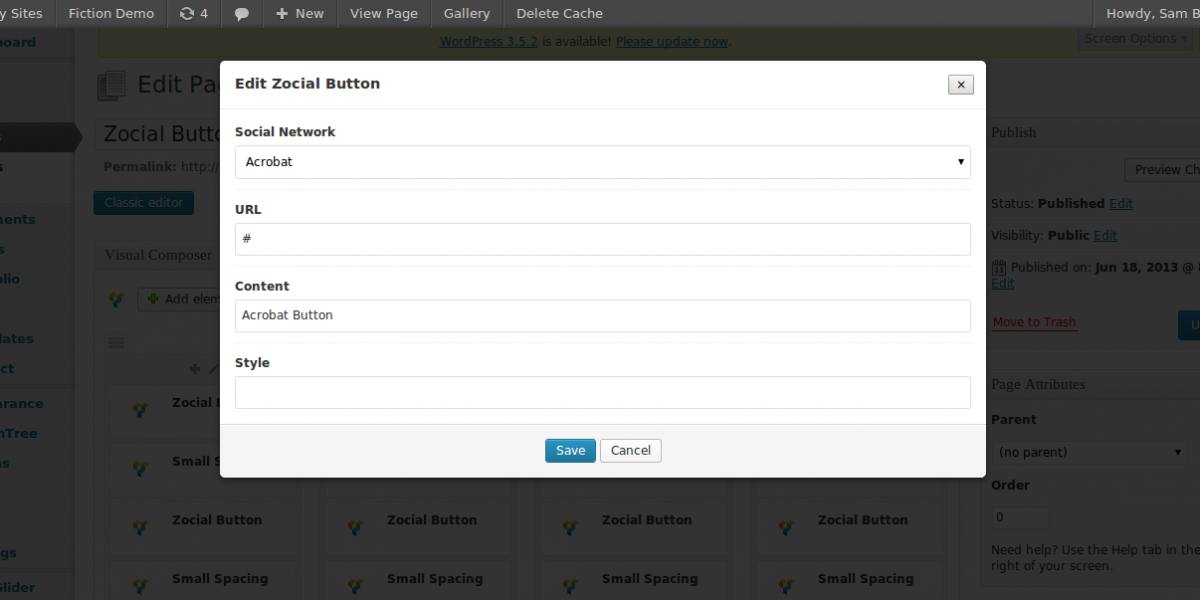Click the Edit Zocial Button dialog title

(x=307, y=84)
